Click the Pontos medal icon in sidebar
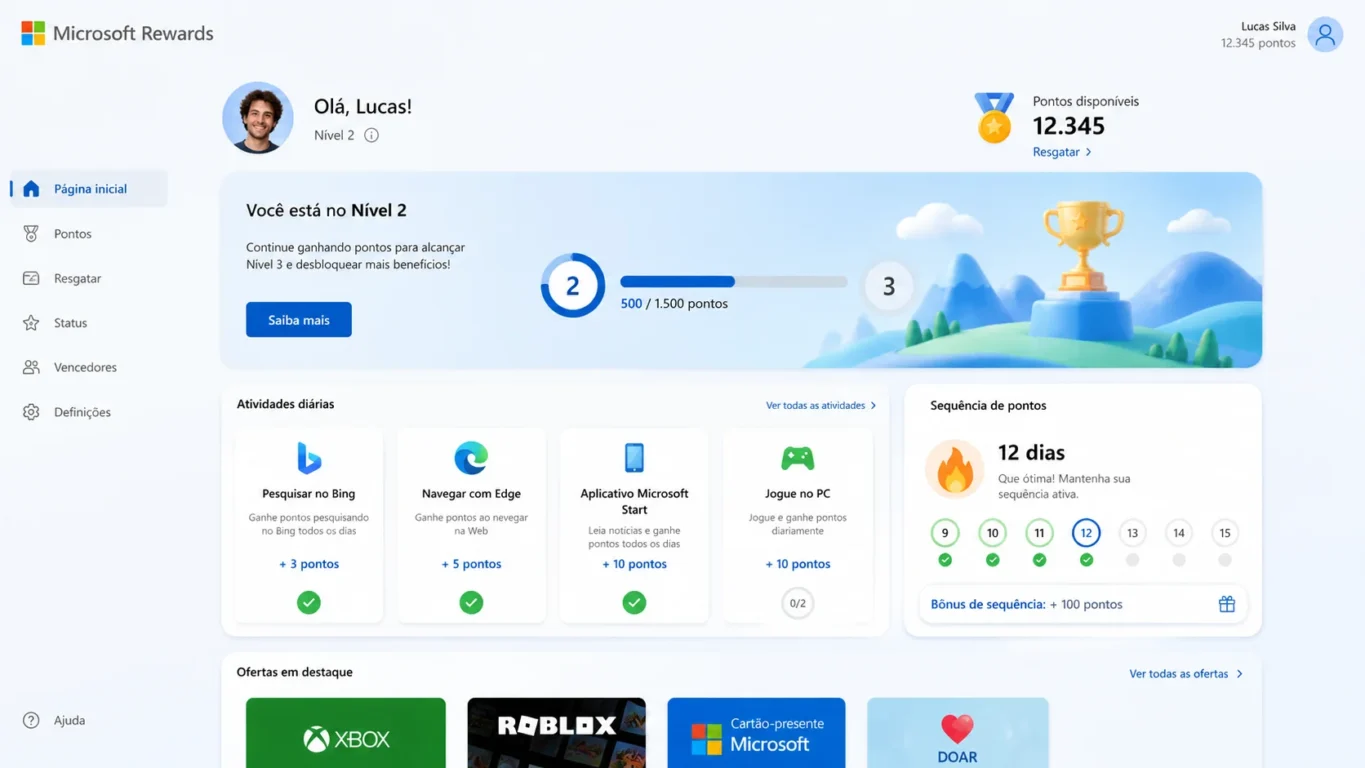This screenshot has height=768, width=1365. point(31,233)
